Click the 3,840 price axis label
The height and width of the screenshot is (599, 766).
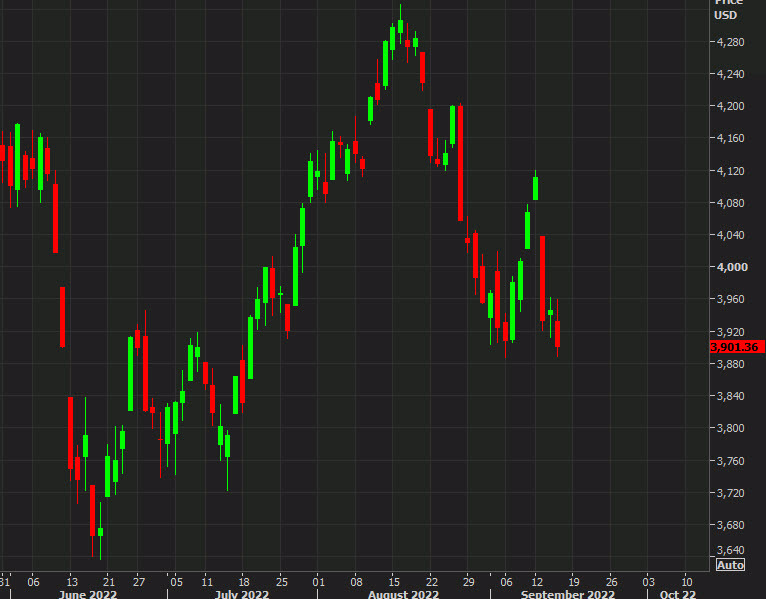[x=730, y=396]
